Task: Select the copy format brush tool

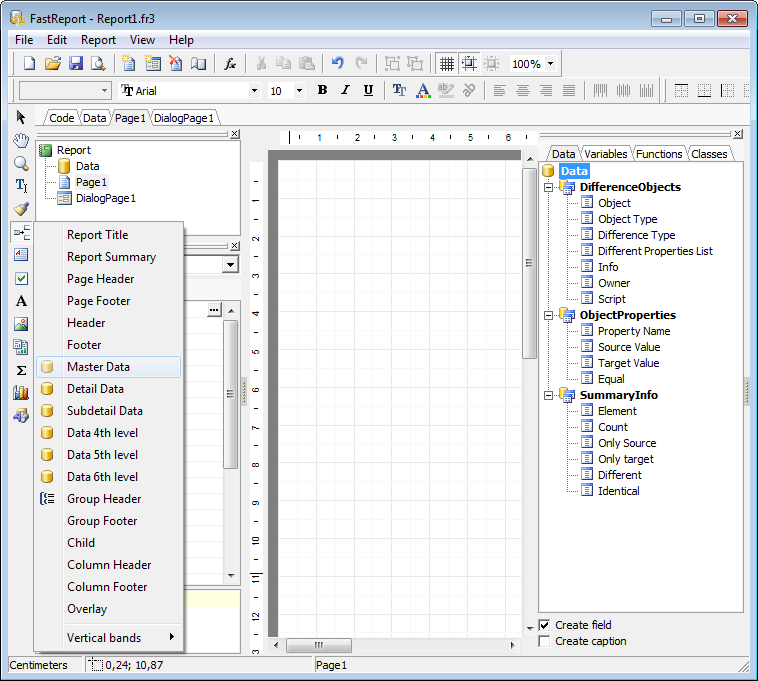Action: [x=21, y=209]
